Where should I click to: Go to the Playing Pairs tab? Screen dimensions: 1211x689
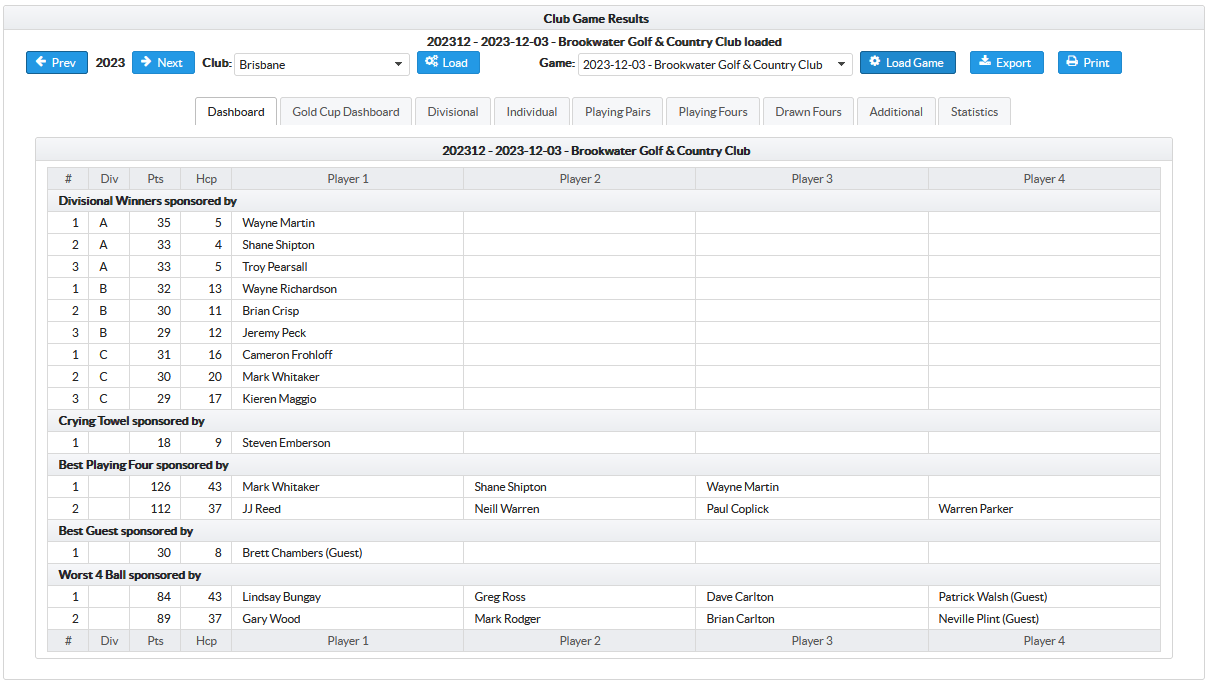coord(617,112)
